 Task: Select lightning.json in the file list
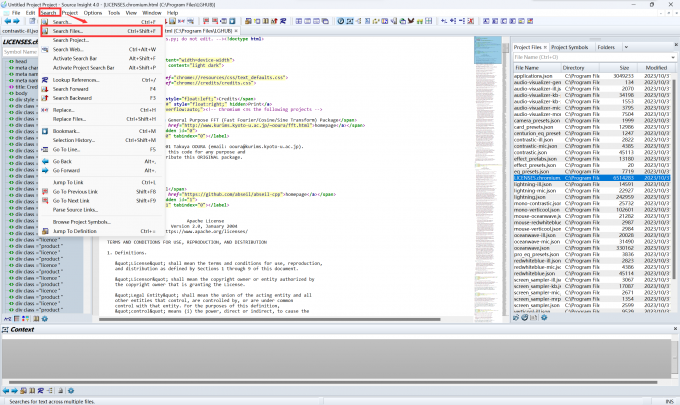click(592, 197)
